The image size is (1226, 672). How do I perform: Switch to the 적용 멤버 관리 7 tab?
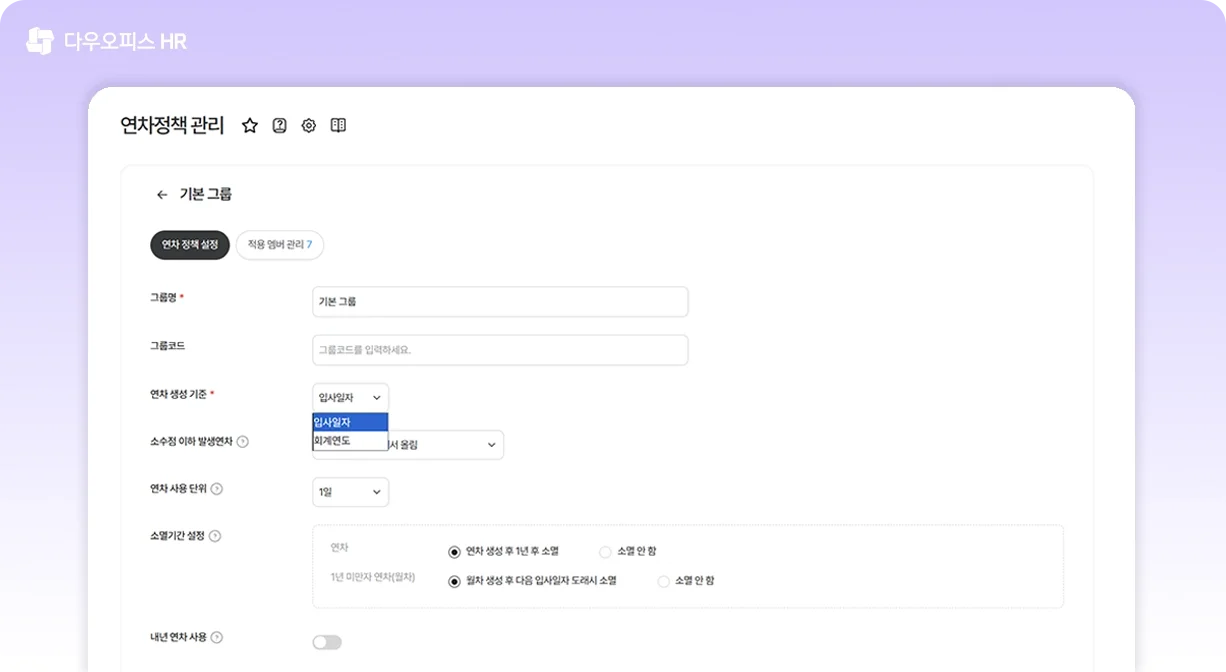point(279,245)
